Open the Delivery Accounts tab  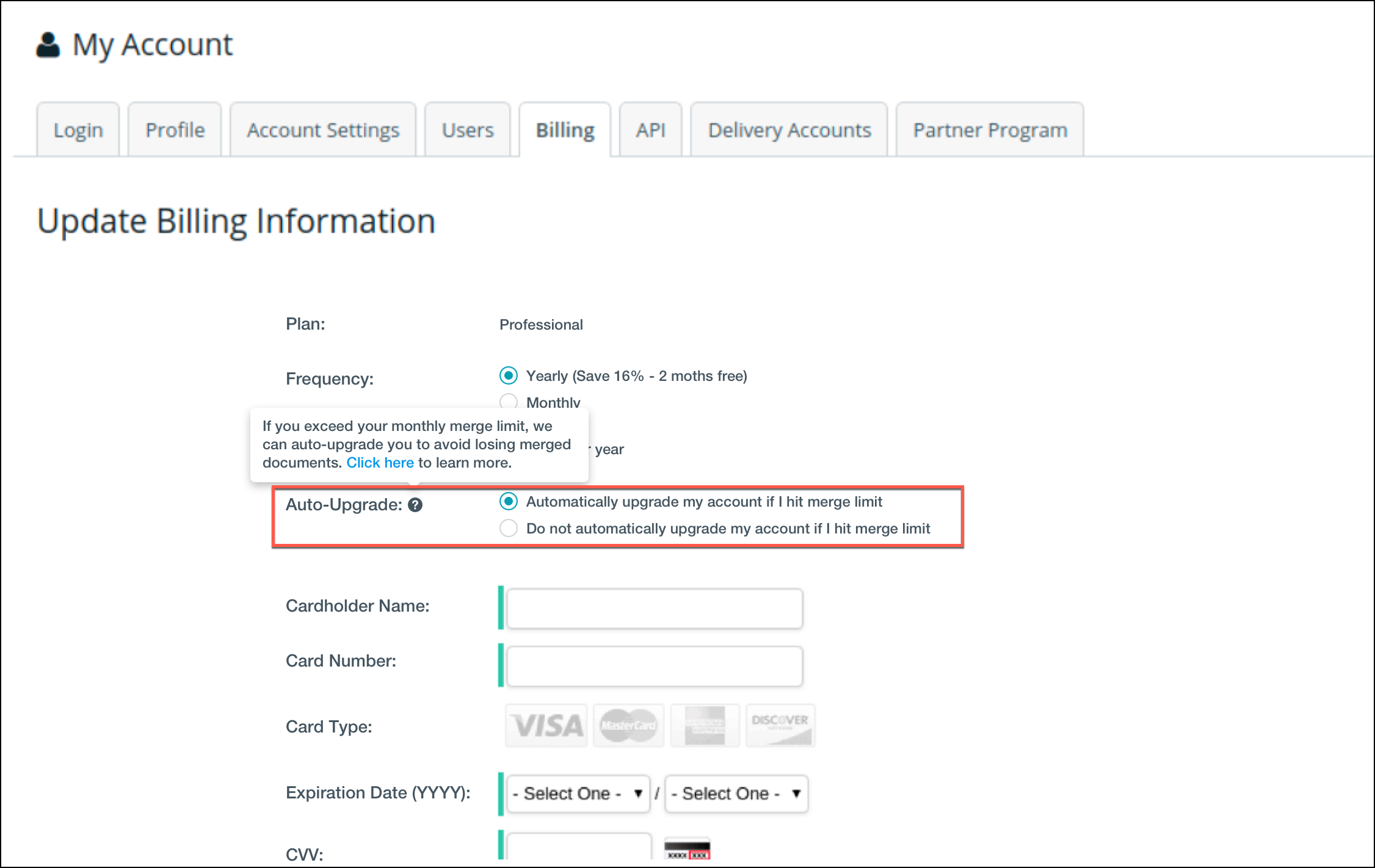click(789, 130)
